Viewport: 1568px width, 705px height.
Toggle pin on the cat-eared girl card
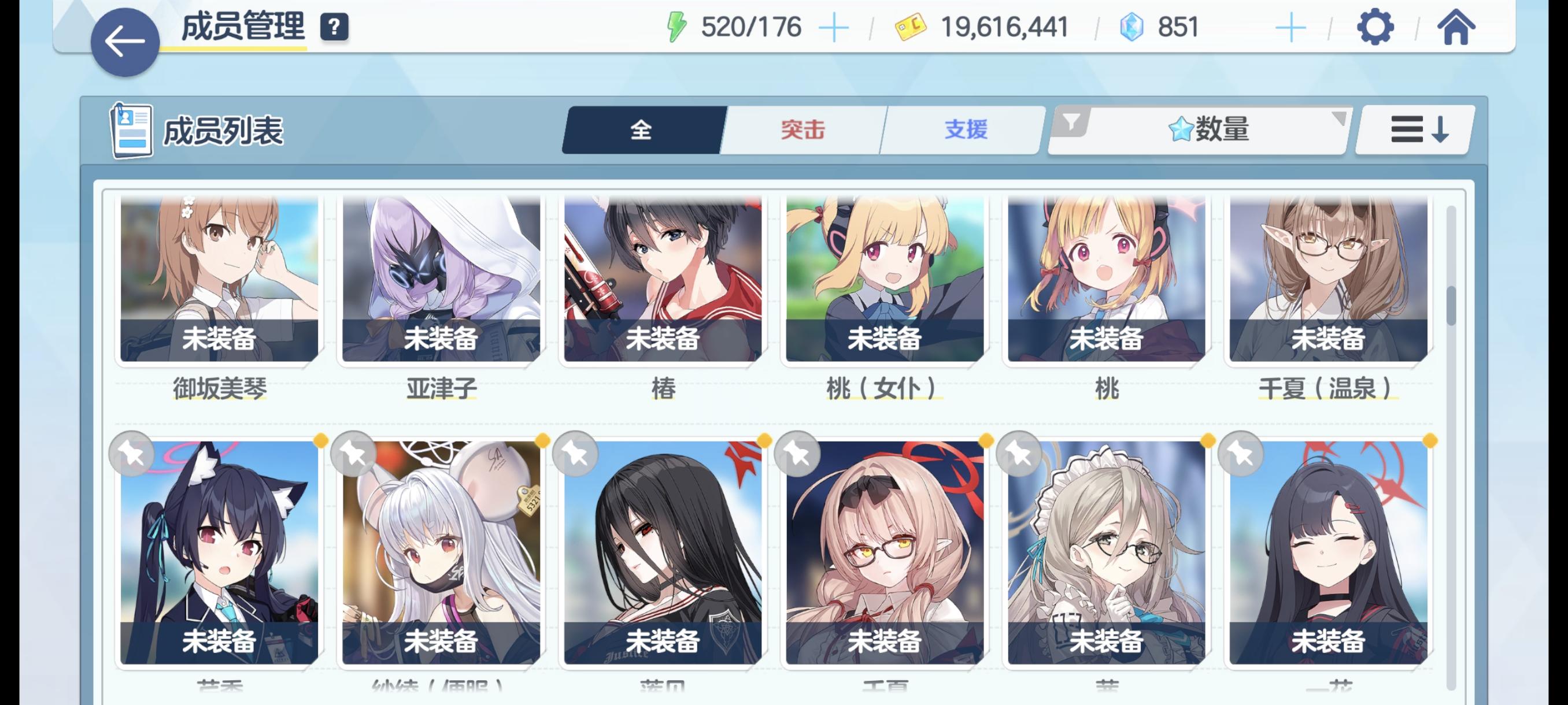[x=131, y=454]
